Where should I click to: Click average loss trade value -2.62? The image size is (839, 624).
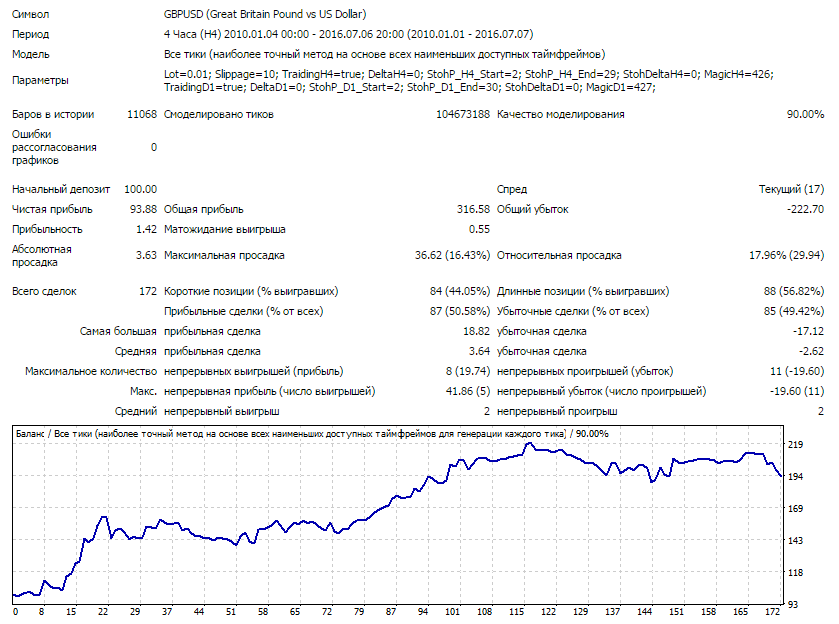click(812, 351)
